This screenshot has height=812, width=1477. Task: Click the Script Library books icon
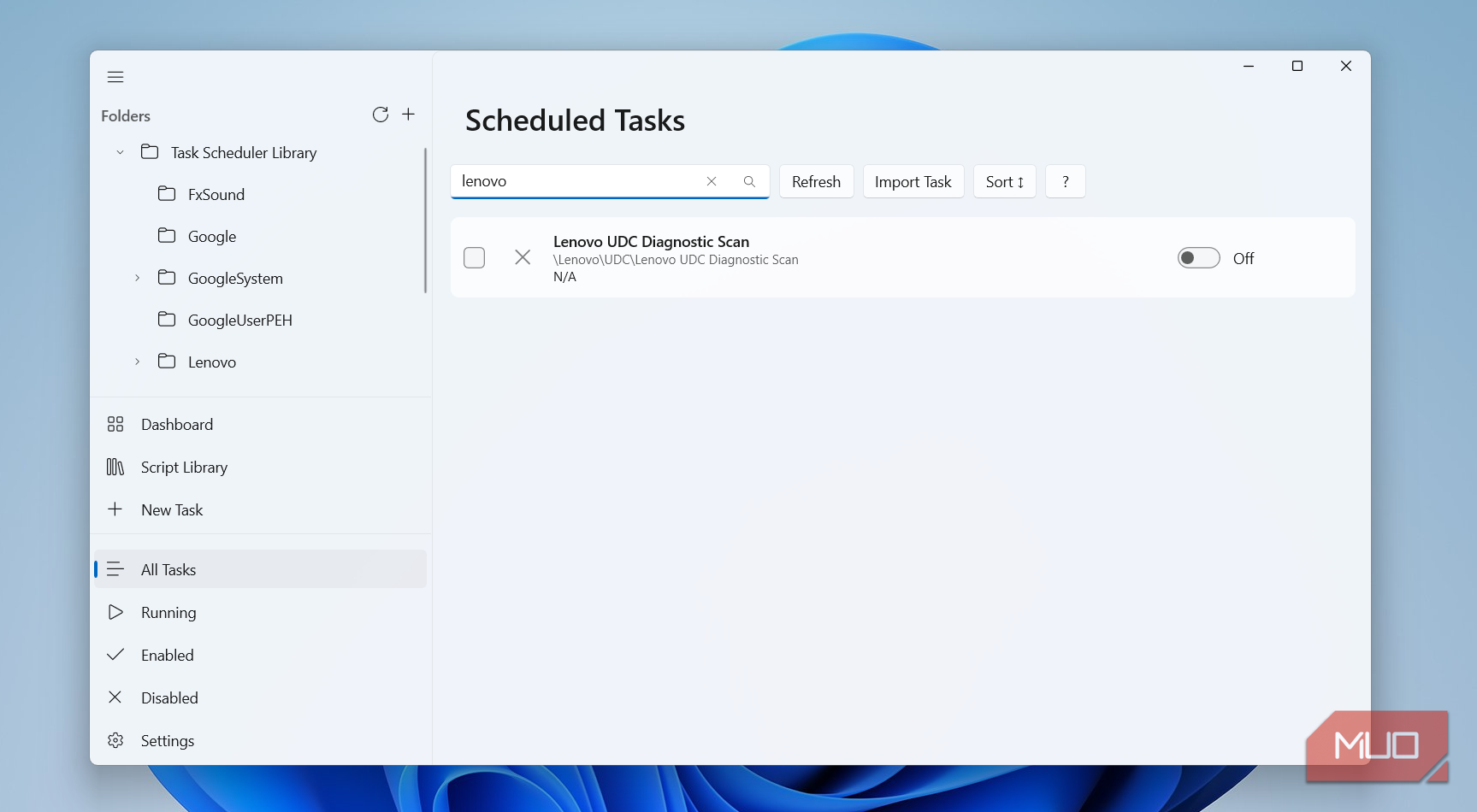point(115,467)
